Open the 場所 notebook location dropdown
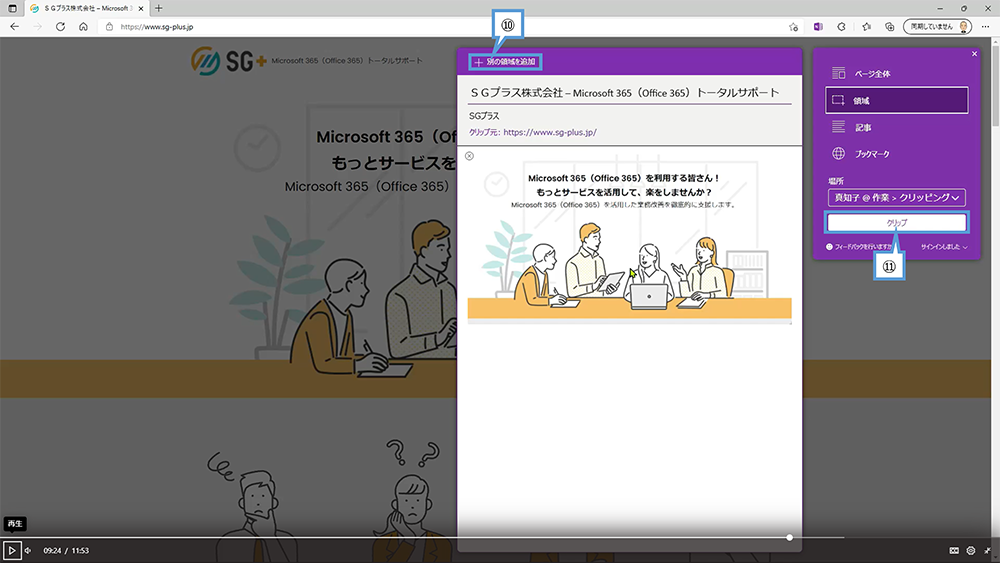The height and width of the screenshot is (563, 1000). point(897,198)
